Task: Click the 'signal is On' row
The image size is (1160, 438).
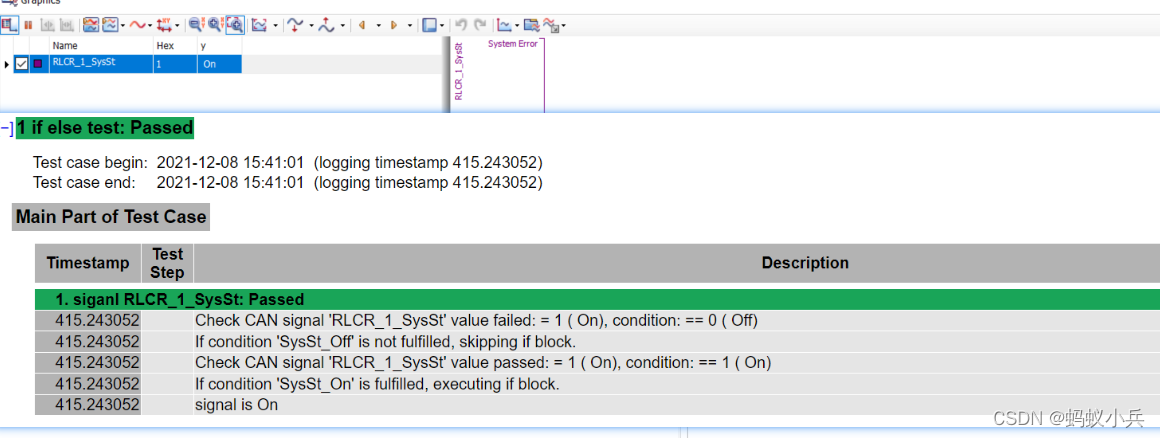Action: coord(598,405)
